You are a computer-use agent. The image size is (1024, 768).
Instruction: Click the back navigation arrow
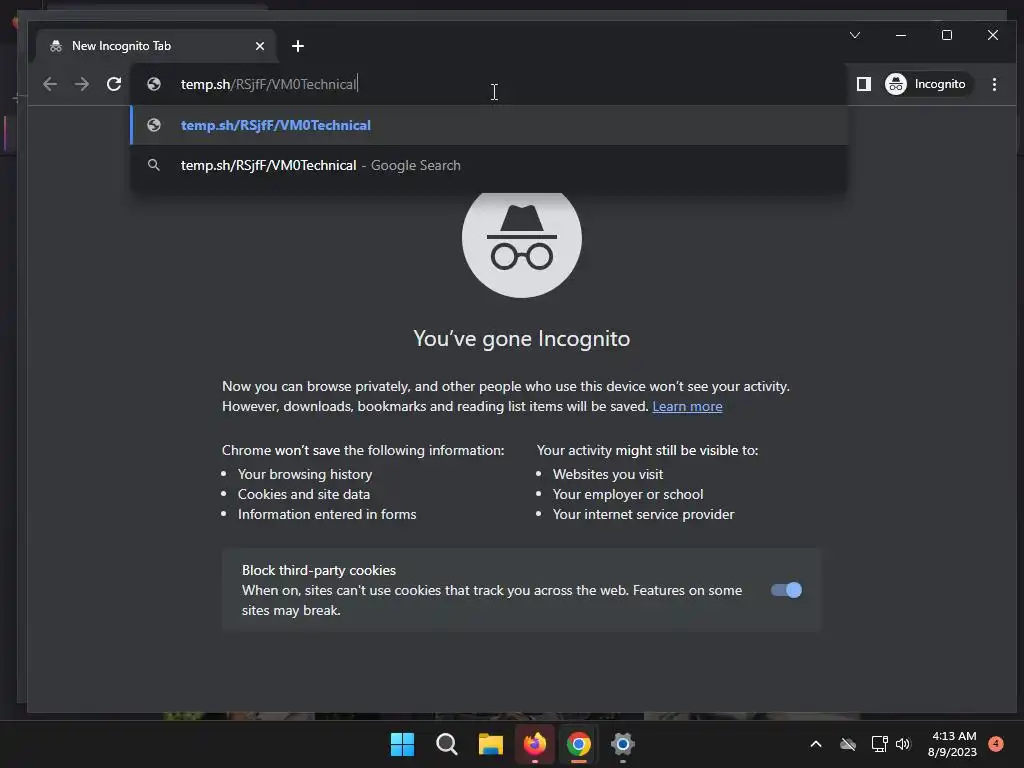click(x=50, y=84)
